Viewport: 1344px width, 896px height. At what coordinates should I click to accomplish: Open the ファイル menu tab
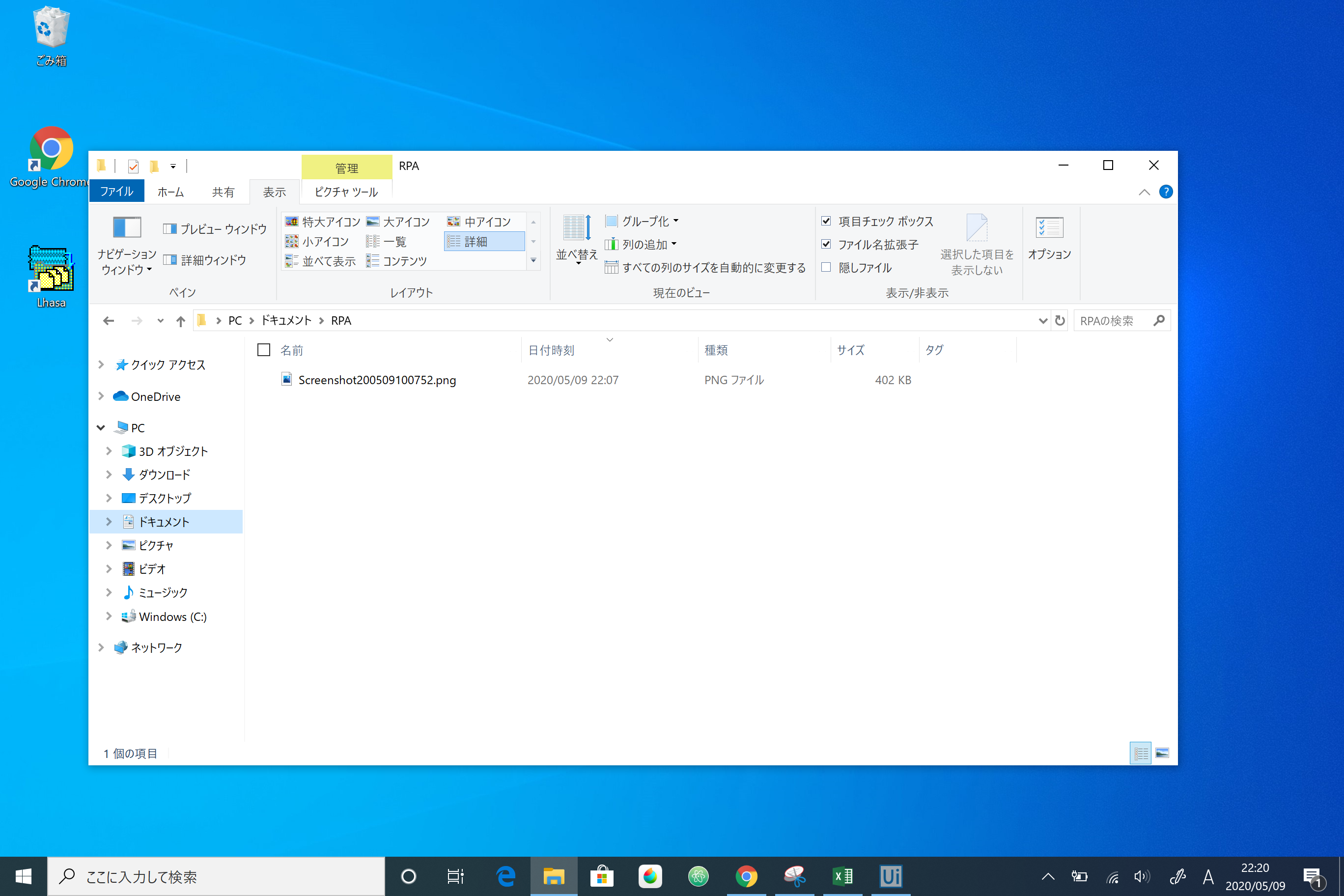click(x=116, y=192)
